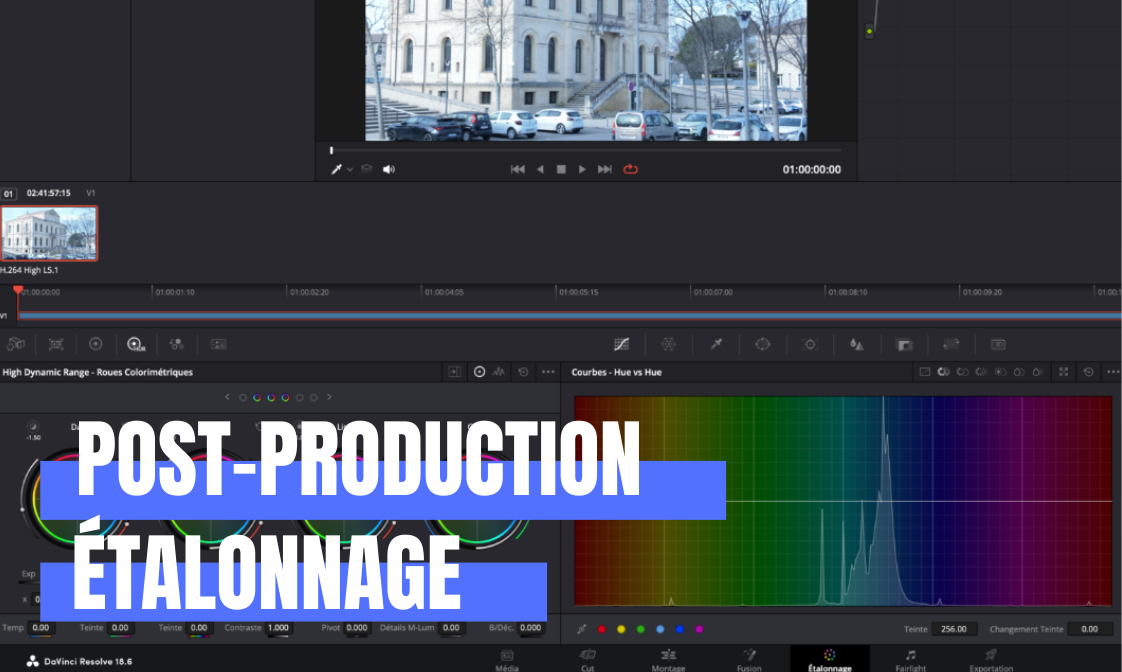
Task: Reset the curves with the reset icon
Action: [x=1089, y=372]
